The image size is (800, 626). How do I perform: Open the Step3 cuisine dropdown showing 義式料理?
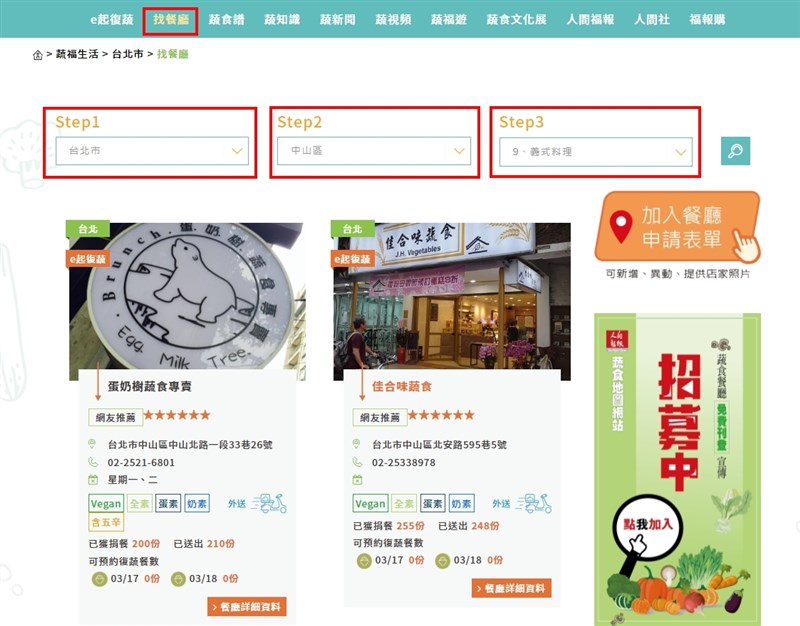click(595, 152)
